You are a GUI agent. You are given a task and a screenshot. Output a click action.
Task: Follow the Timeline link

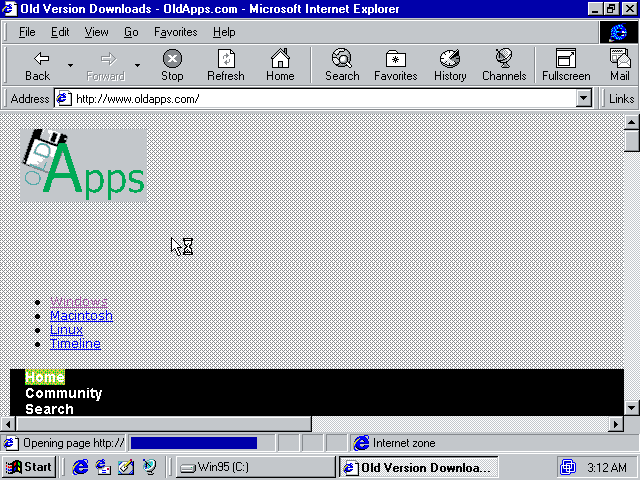click(75, 343)
